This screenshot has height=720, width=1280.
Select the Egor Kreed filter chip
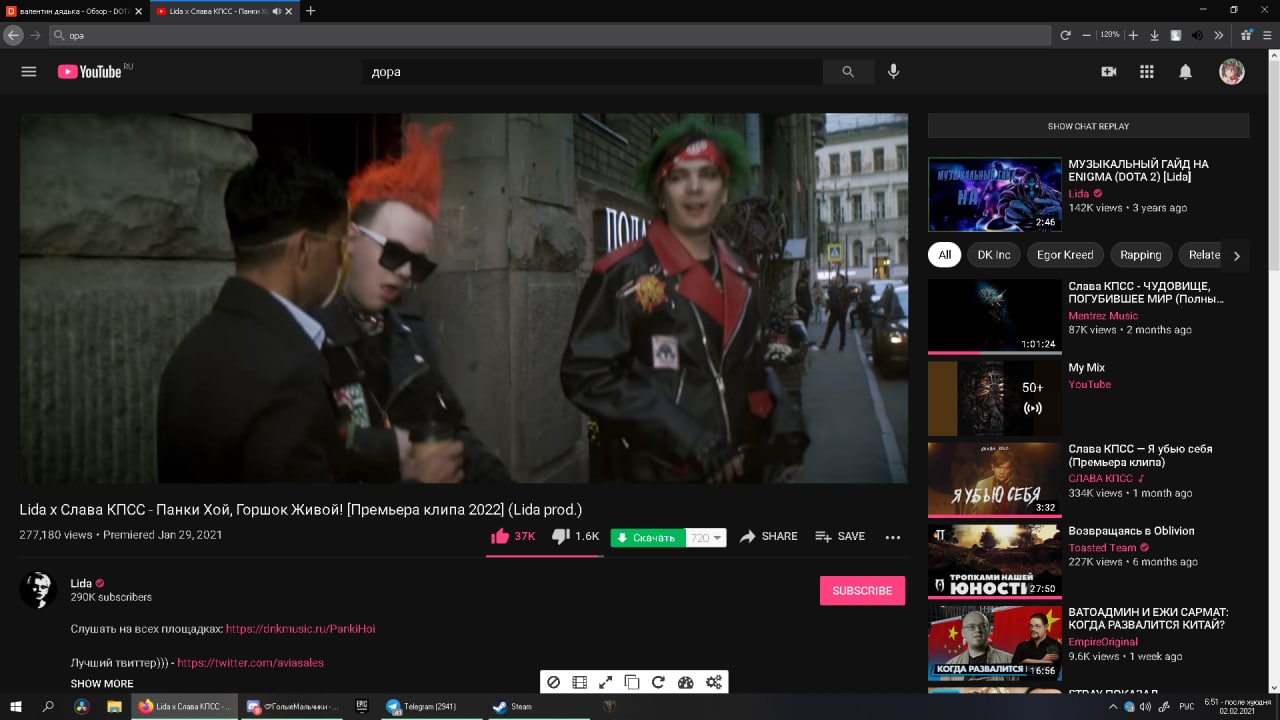1065,255
